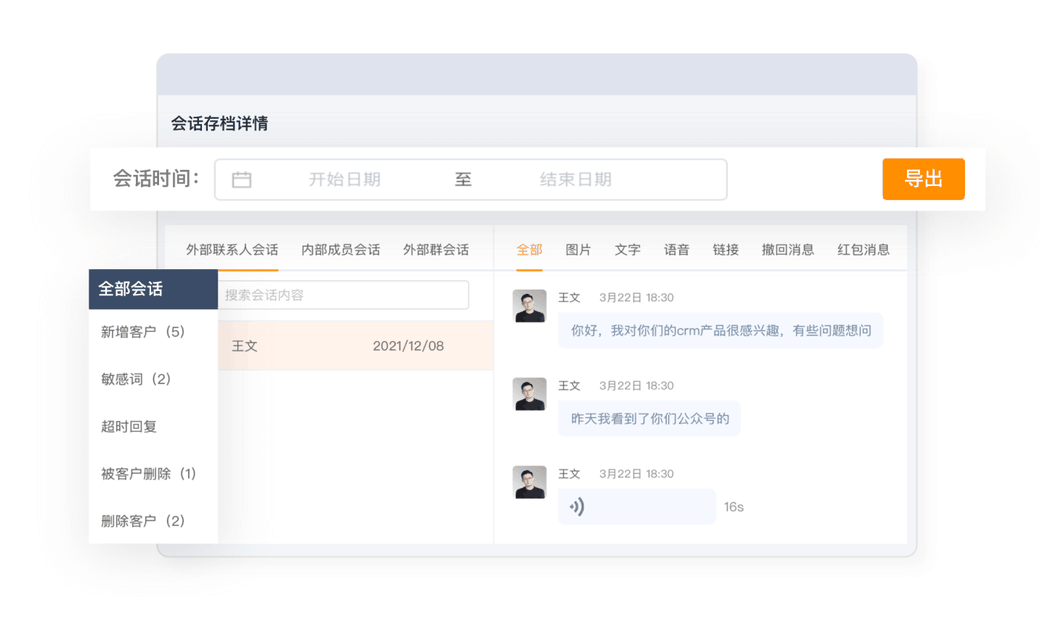Select 全部会话 in the side menu

(x=153, y=289)
